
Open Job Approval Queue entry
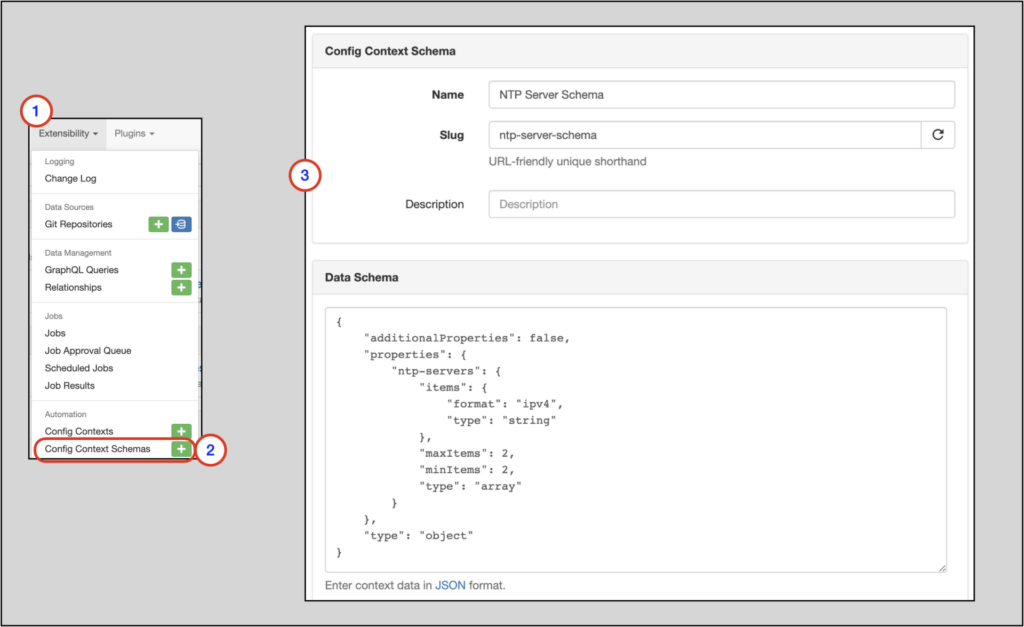pyautogui.click(x=88, y=351)
